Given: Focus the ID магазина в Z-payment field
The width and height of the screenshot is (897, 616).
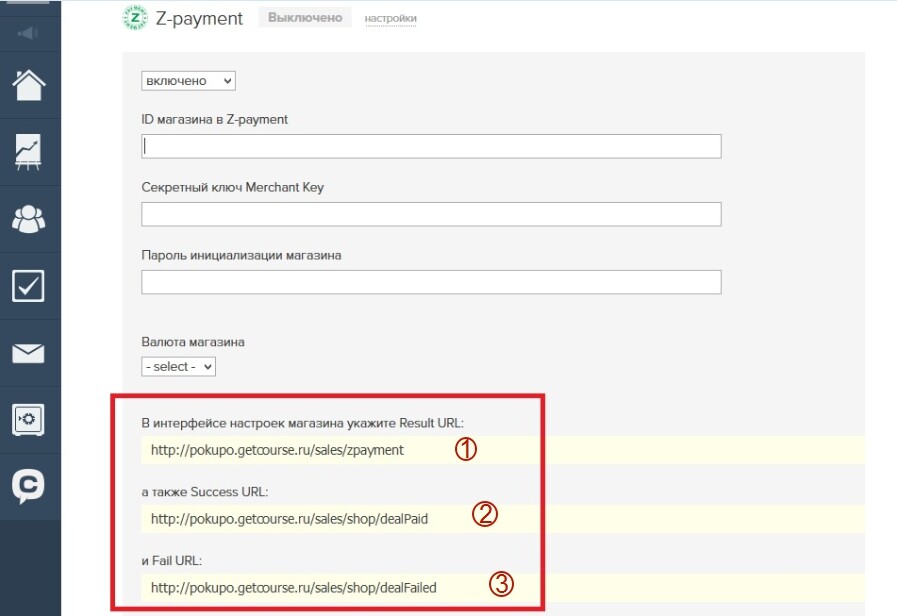Looking at the screenshot, I should click(x=431, y=146).
